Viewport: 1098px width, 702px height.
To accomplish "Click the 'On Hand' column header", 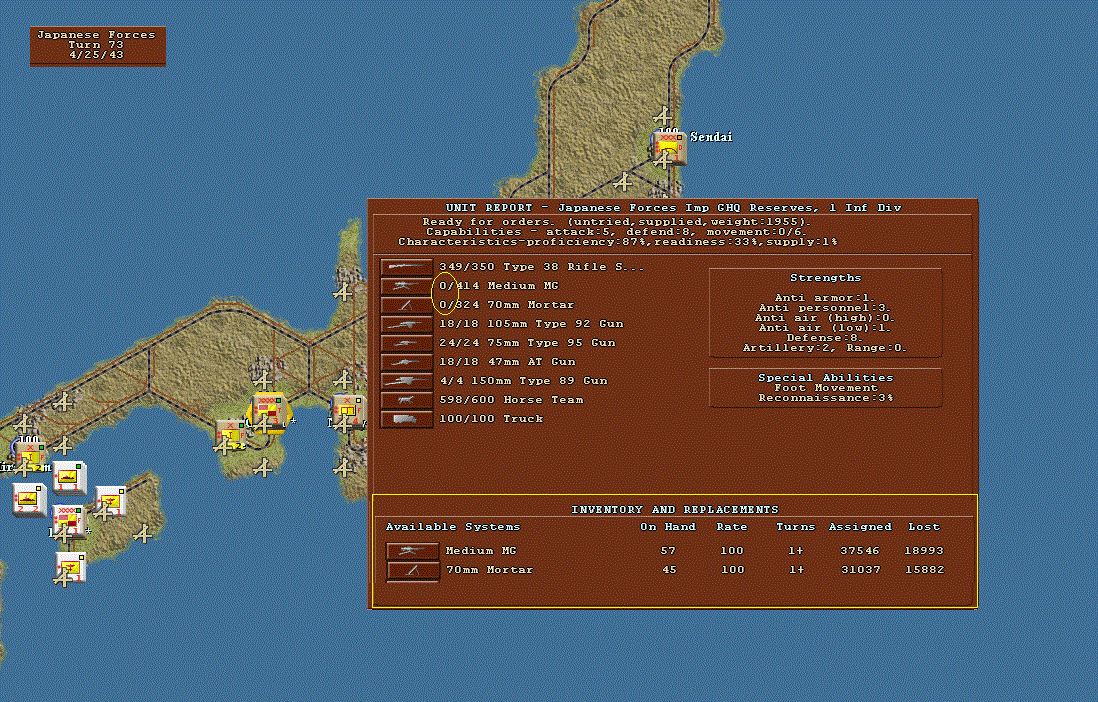I will (x=668, y=527).
